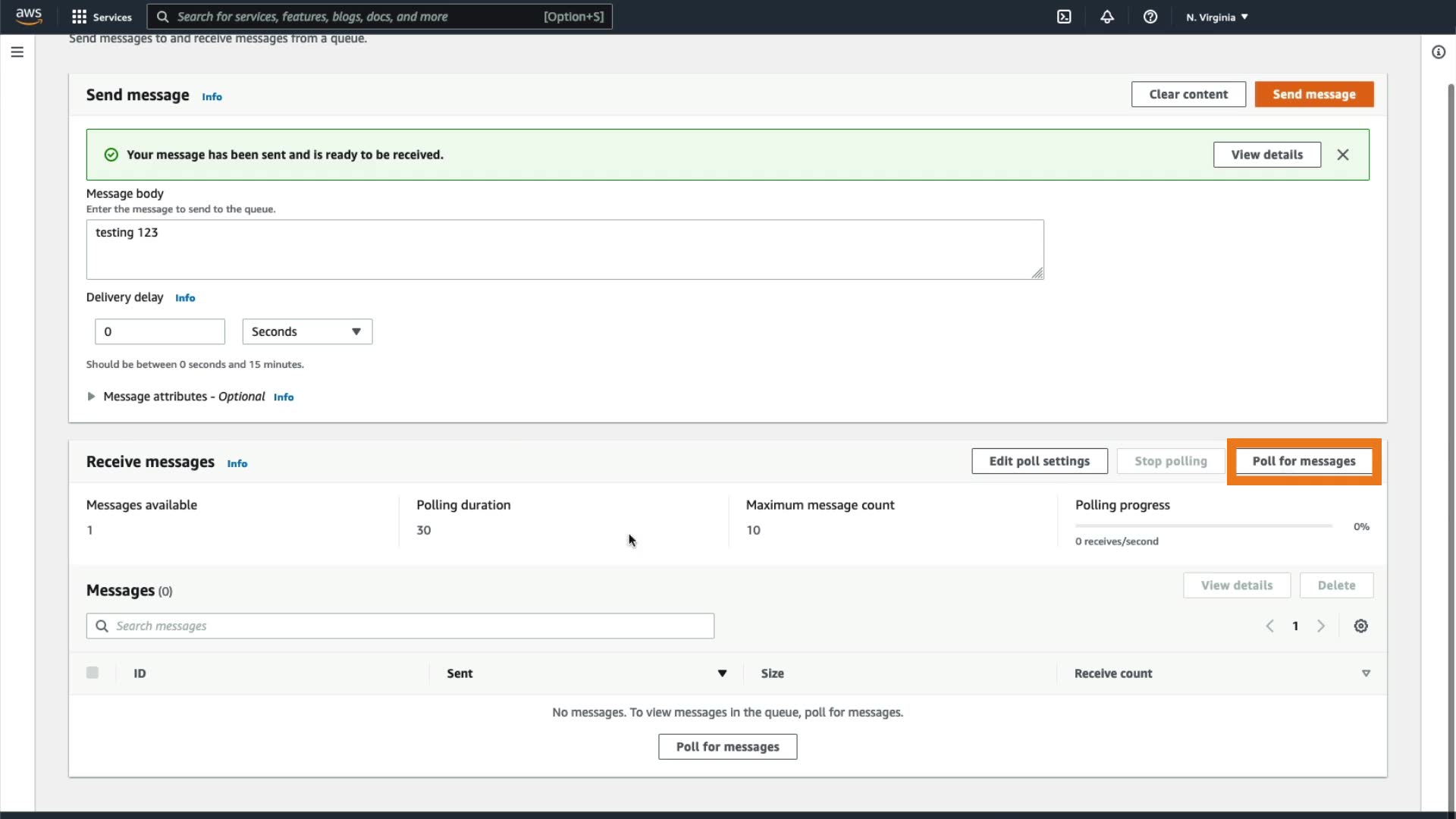Expand the Message attributes section
1456x819 pixels.
91,397
